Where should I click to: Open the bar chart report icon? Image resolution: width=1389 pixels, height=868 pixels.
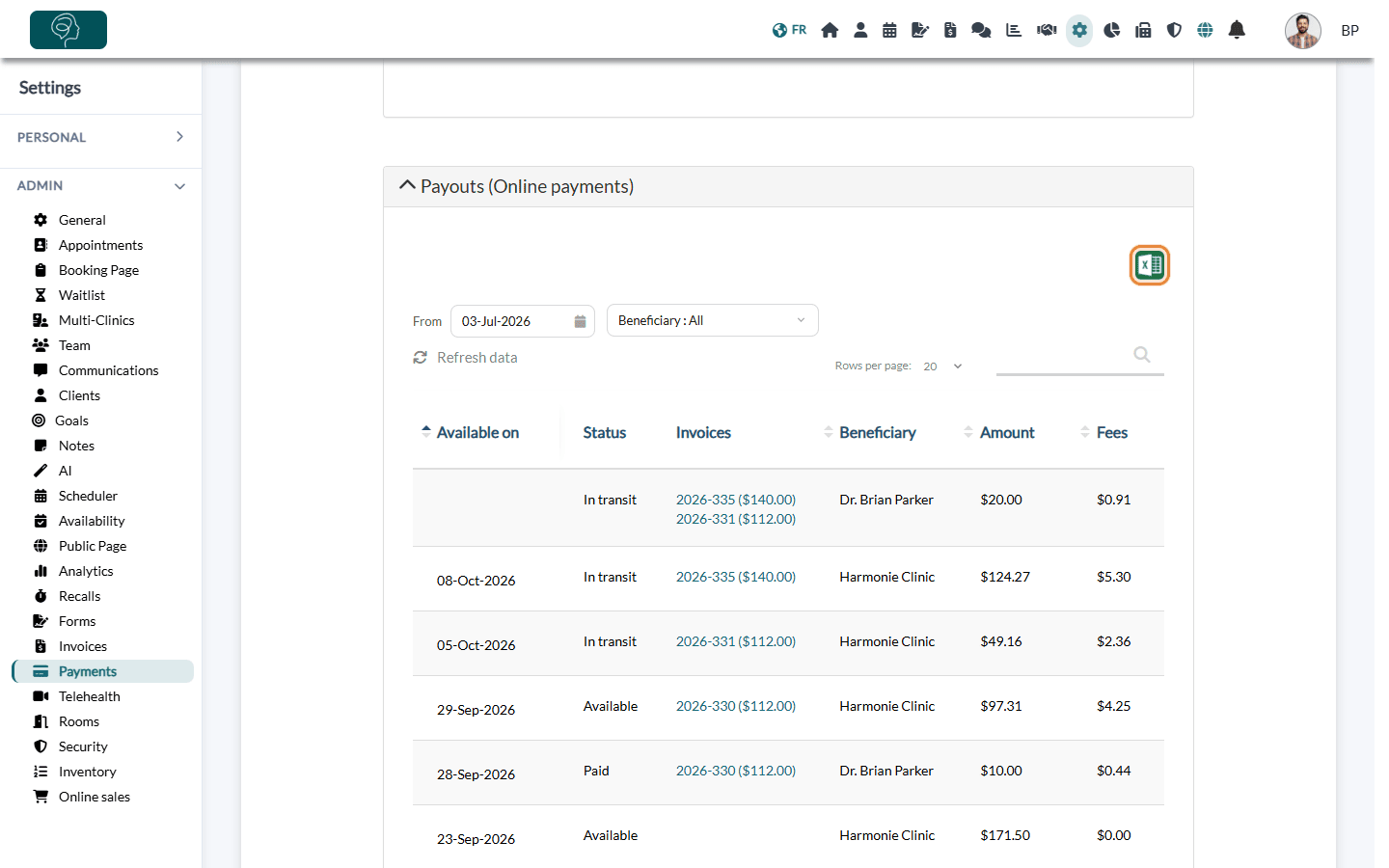[x=1014, y=30]
